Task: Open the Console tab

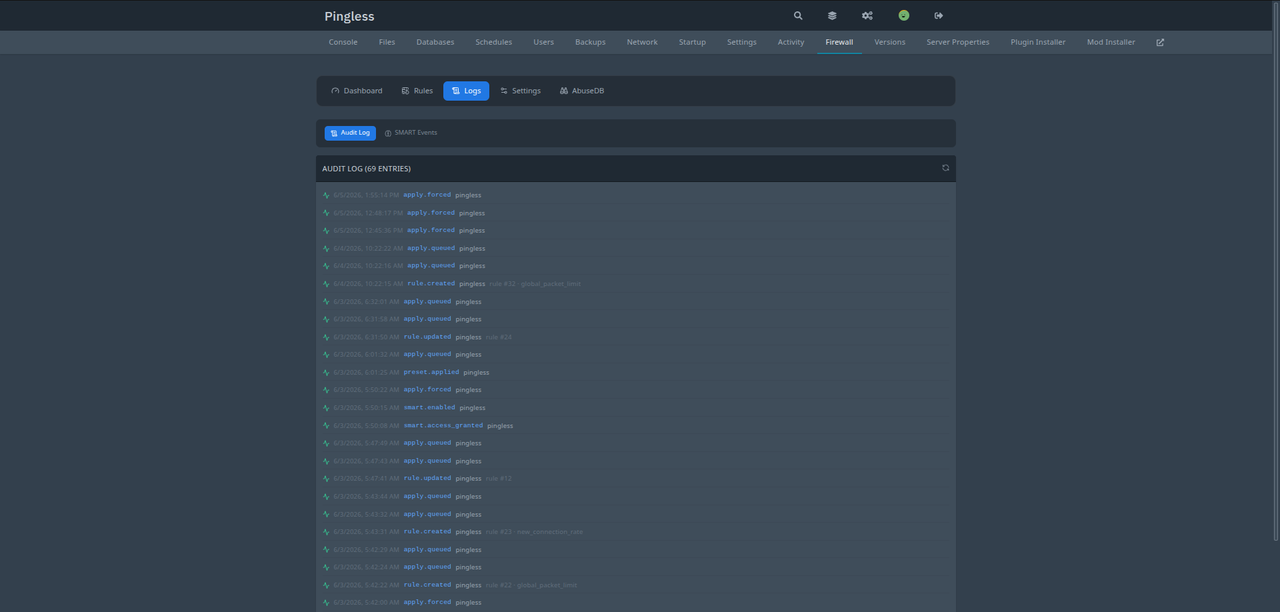Action: 343,42
